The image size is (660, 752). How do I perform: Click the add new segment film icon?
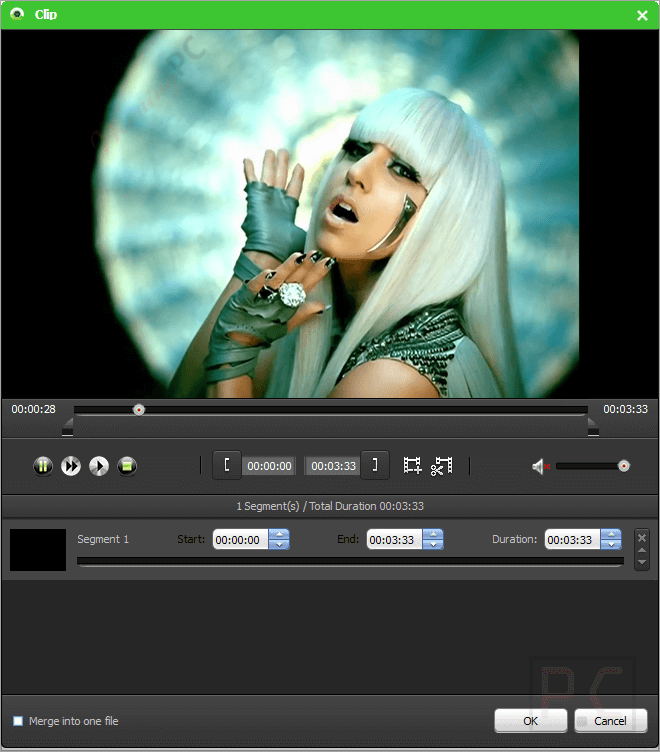(x=412, y=465)
